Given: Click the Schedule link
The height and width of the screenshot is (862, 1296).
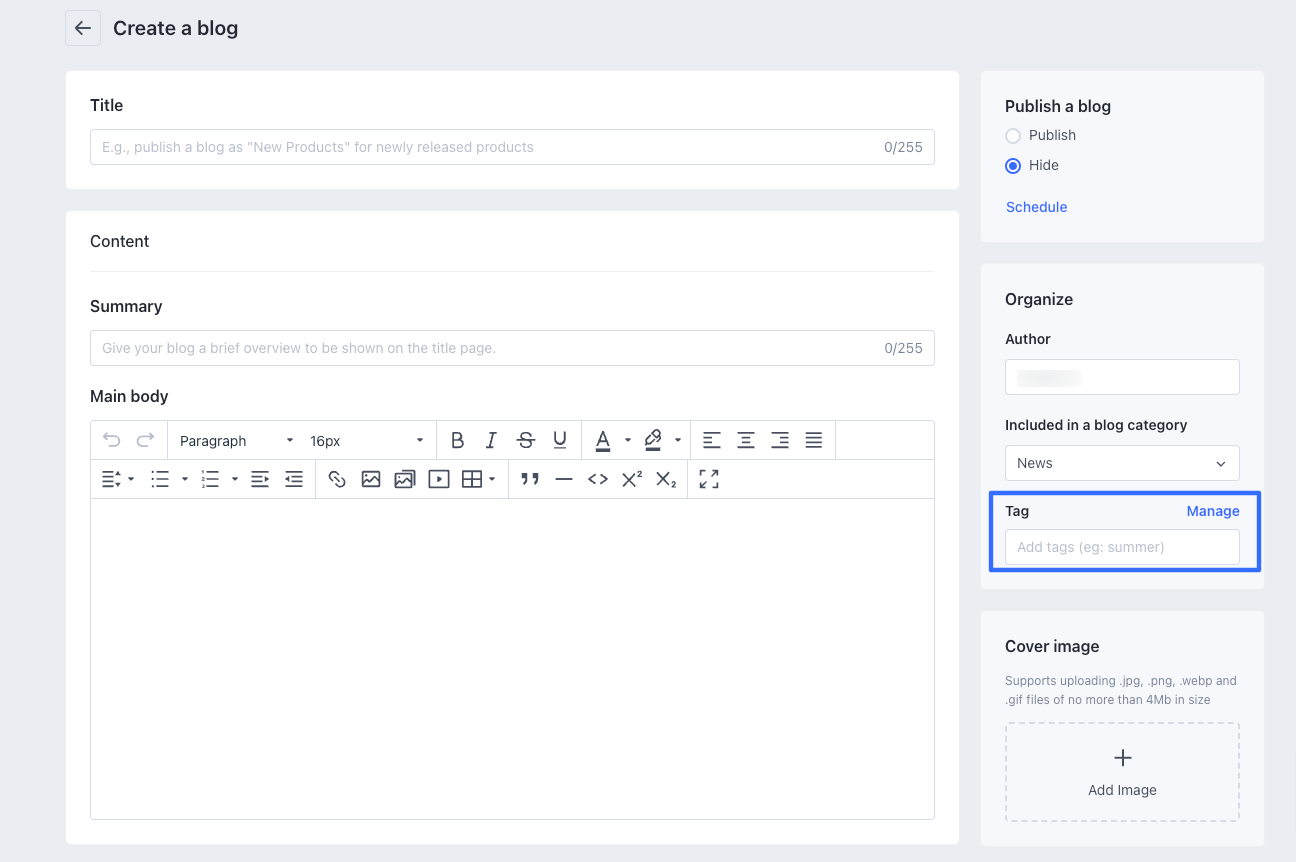Looking at the screenshot, I should pyautogui.click(x=1036, y=207).
